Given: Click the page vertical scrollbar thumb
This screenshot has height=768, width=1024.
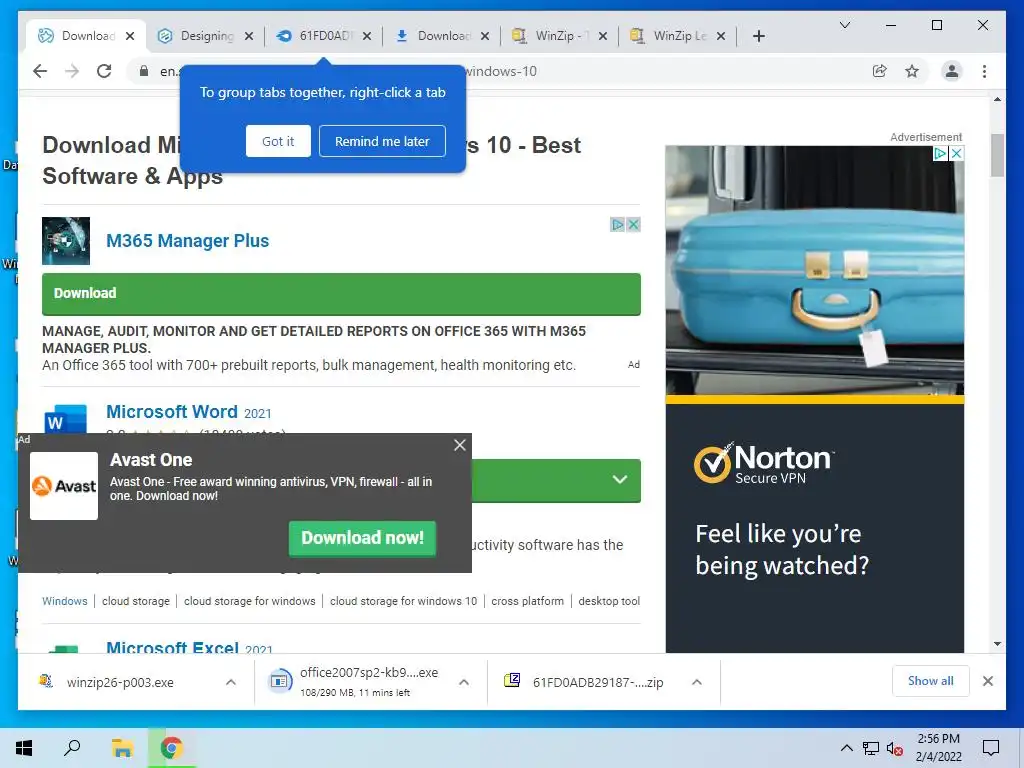Looking at the screenshot, I should click(x=997, y=155).
